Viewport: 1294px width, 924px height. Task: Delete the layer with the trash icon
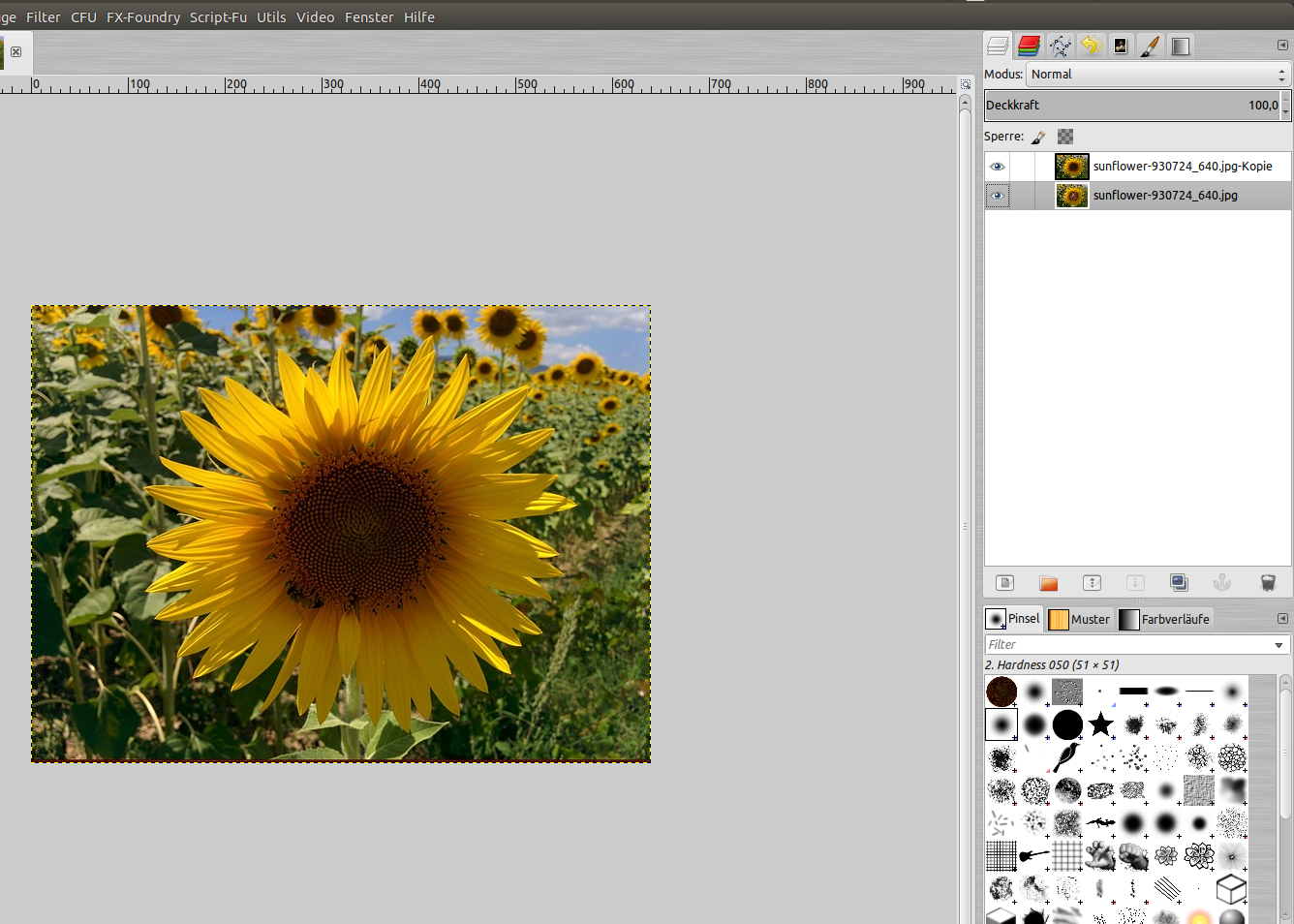(1267, 583)
